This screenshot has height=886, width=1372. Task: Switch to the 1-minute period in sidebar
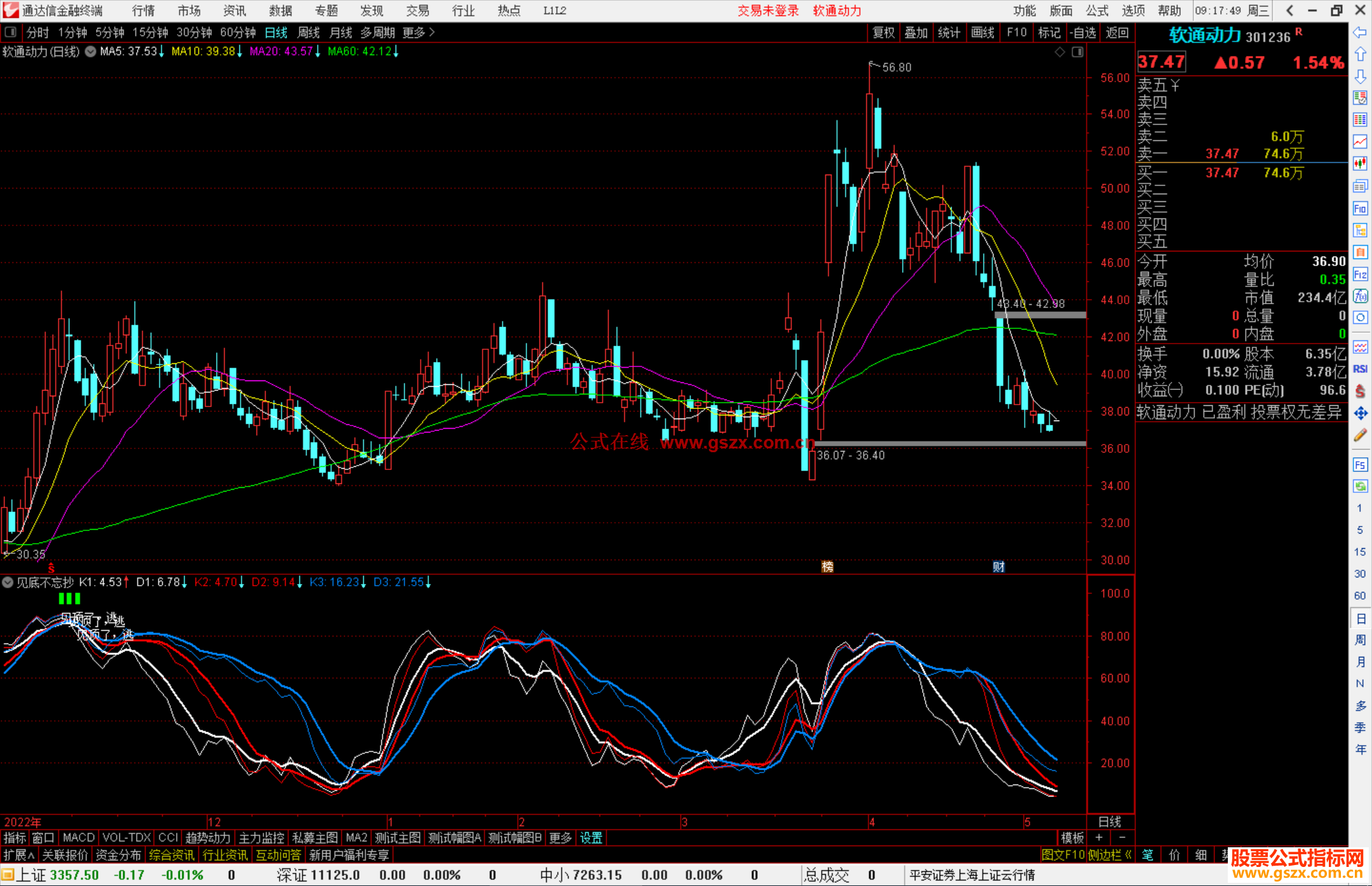click(x=1360, y=508)
